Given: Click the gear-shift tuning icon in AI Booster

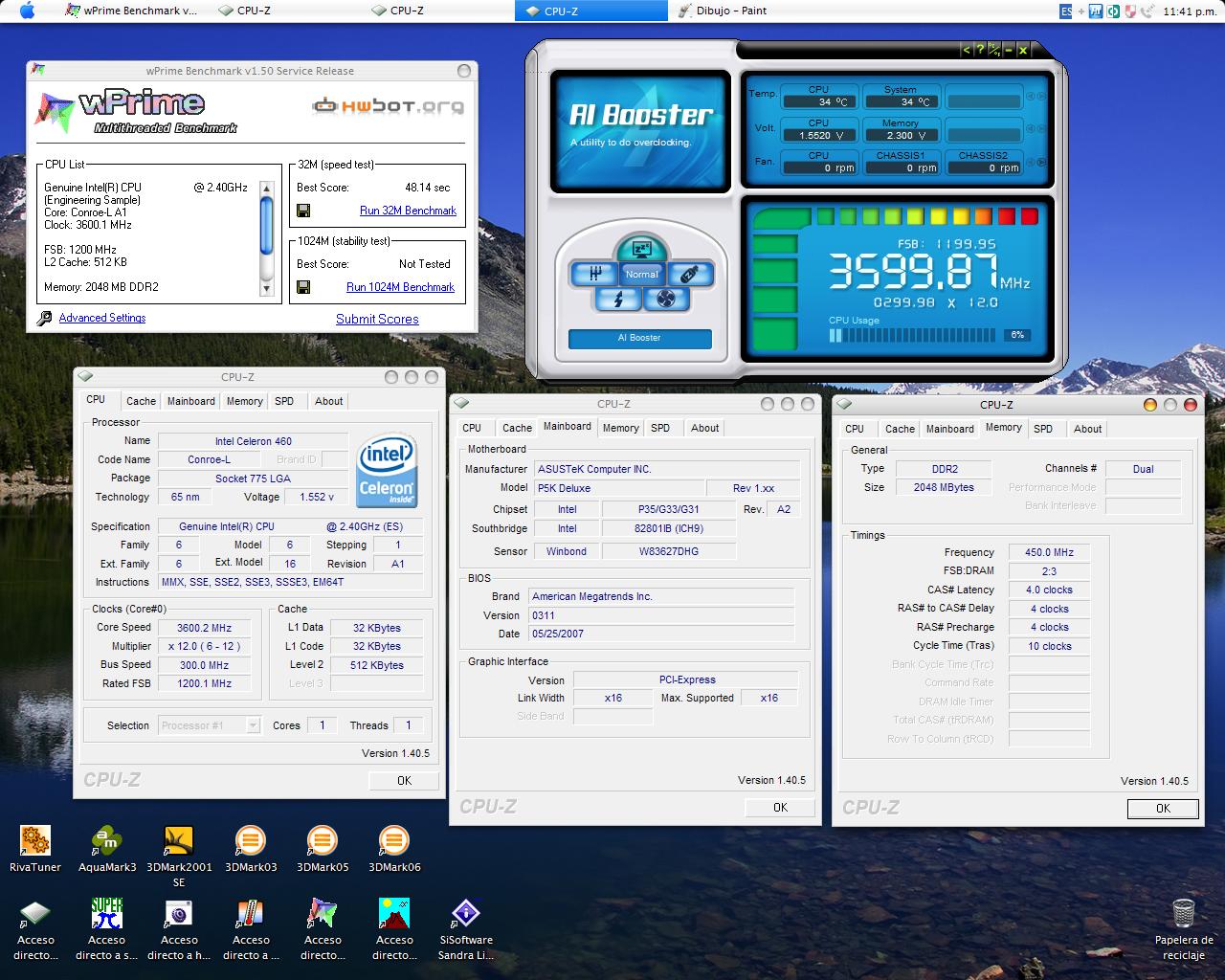Looking at the screenshot, I should (594, 274).
